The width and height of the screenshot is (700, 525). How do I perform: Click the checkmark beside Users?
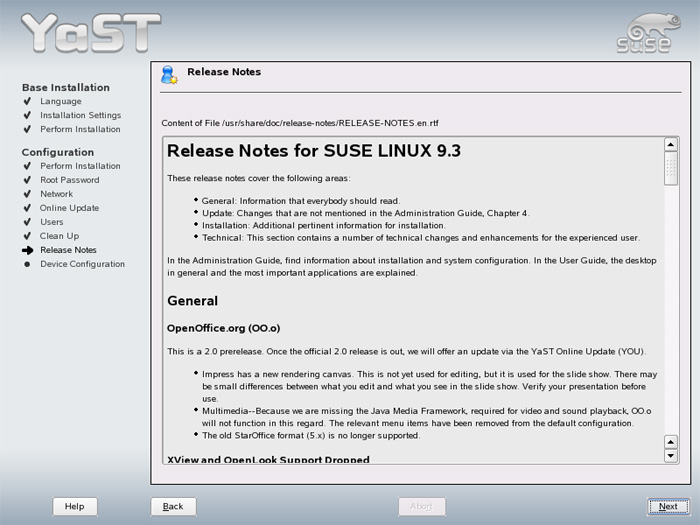point(27,222)
